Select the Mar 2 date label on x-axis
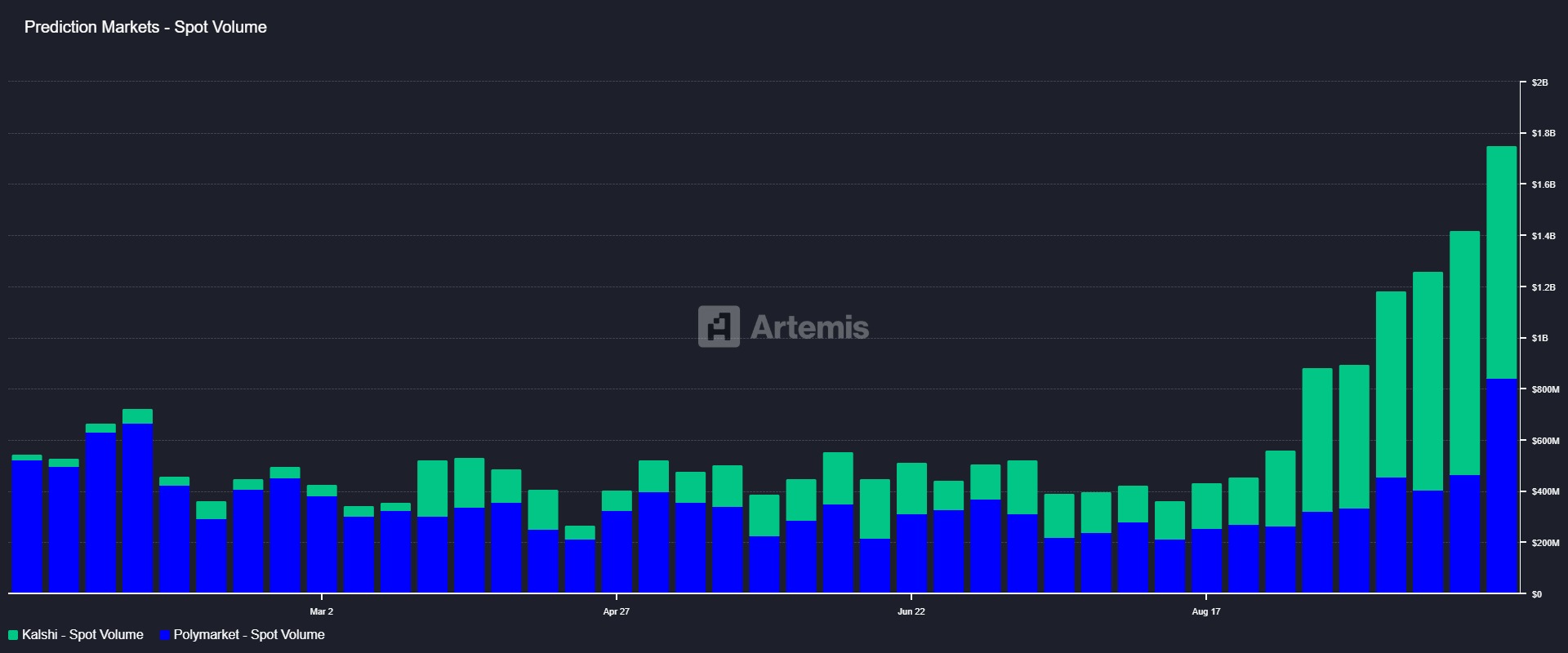 [322, 611]
